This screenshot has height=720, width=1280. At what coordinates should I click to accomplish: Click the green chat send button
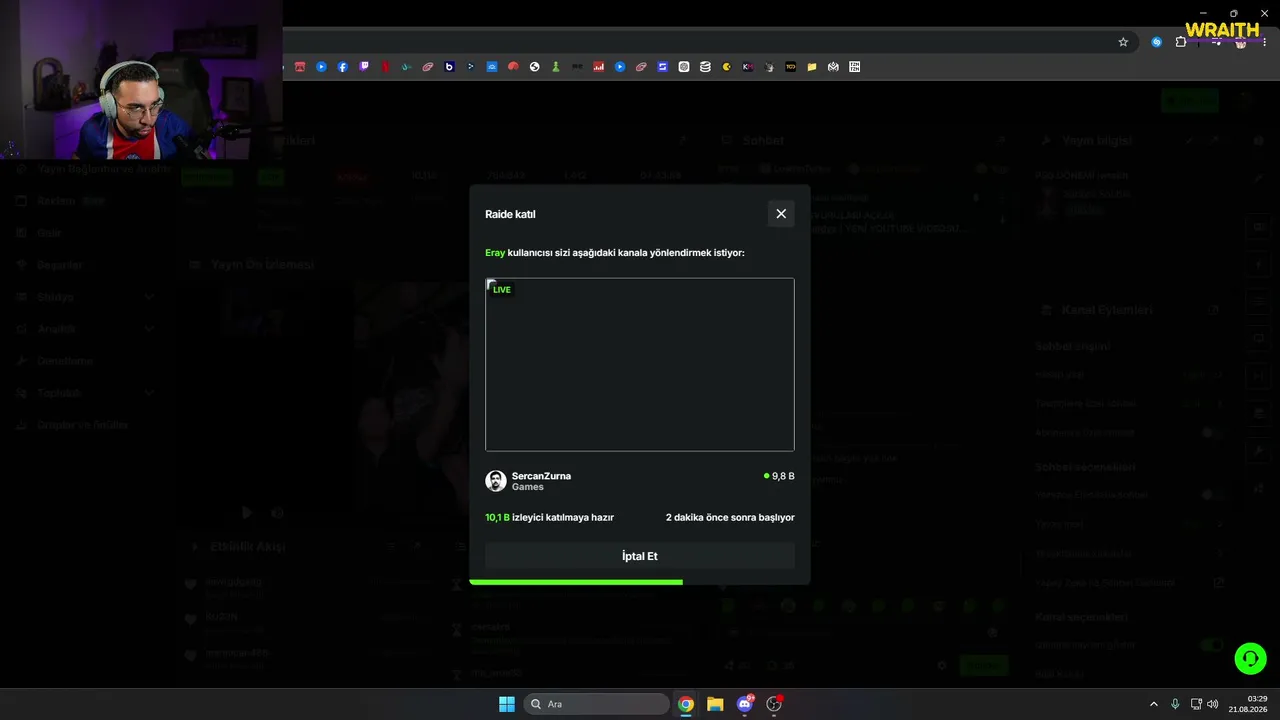point(983,665)
